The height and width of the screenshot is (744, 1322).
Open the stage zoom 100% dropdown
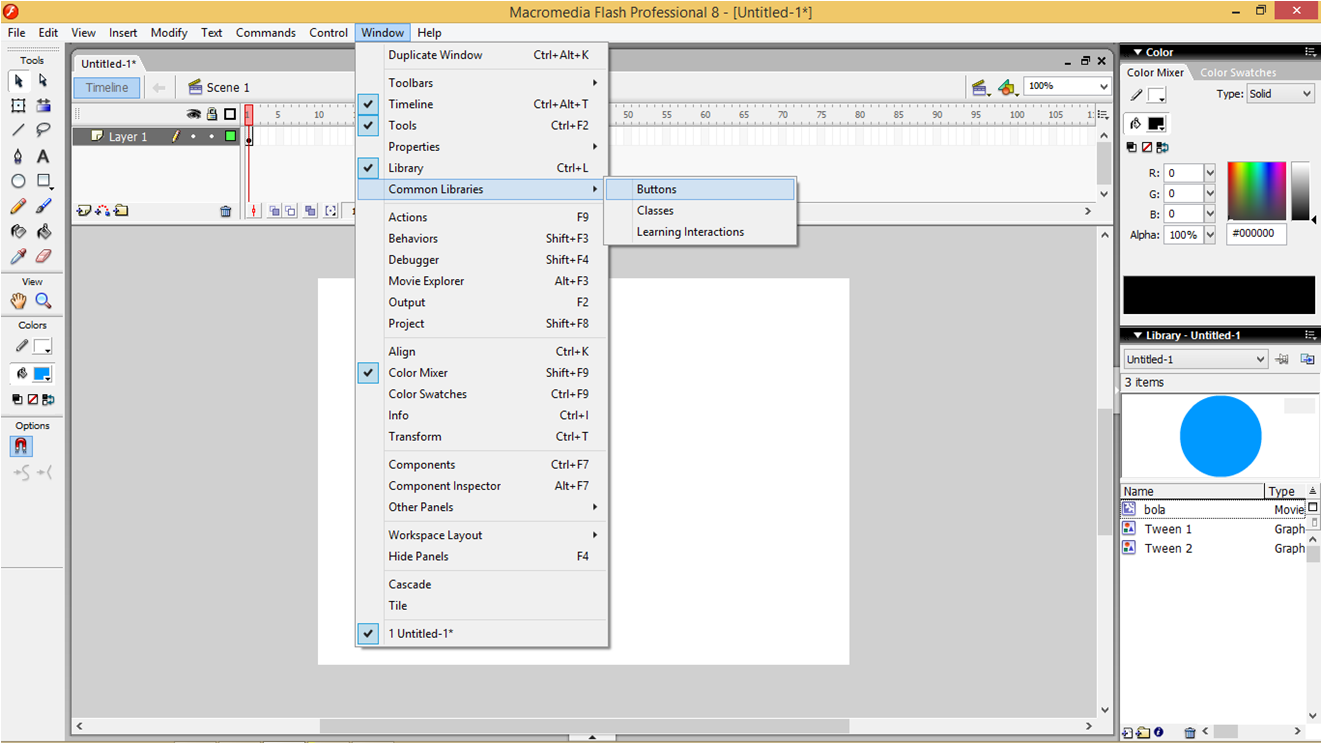(x=1104, y=86)
